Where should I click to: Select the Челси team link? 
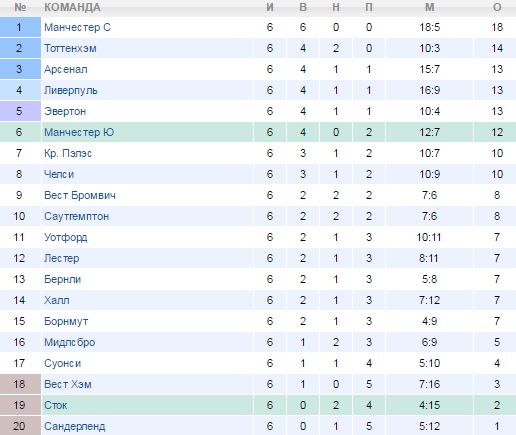[x=59, y=174]
